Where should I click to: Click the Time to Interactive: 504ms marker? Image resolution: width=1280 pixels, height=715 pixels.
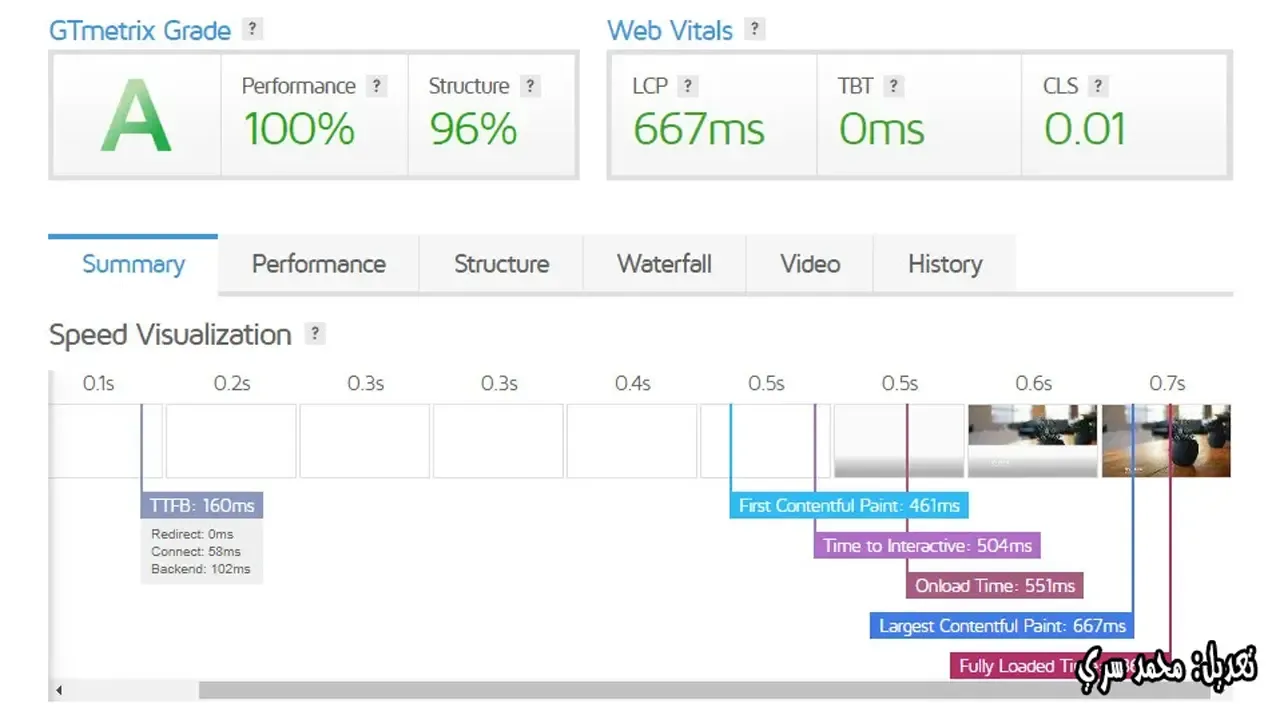[x=927, y=546]
